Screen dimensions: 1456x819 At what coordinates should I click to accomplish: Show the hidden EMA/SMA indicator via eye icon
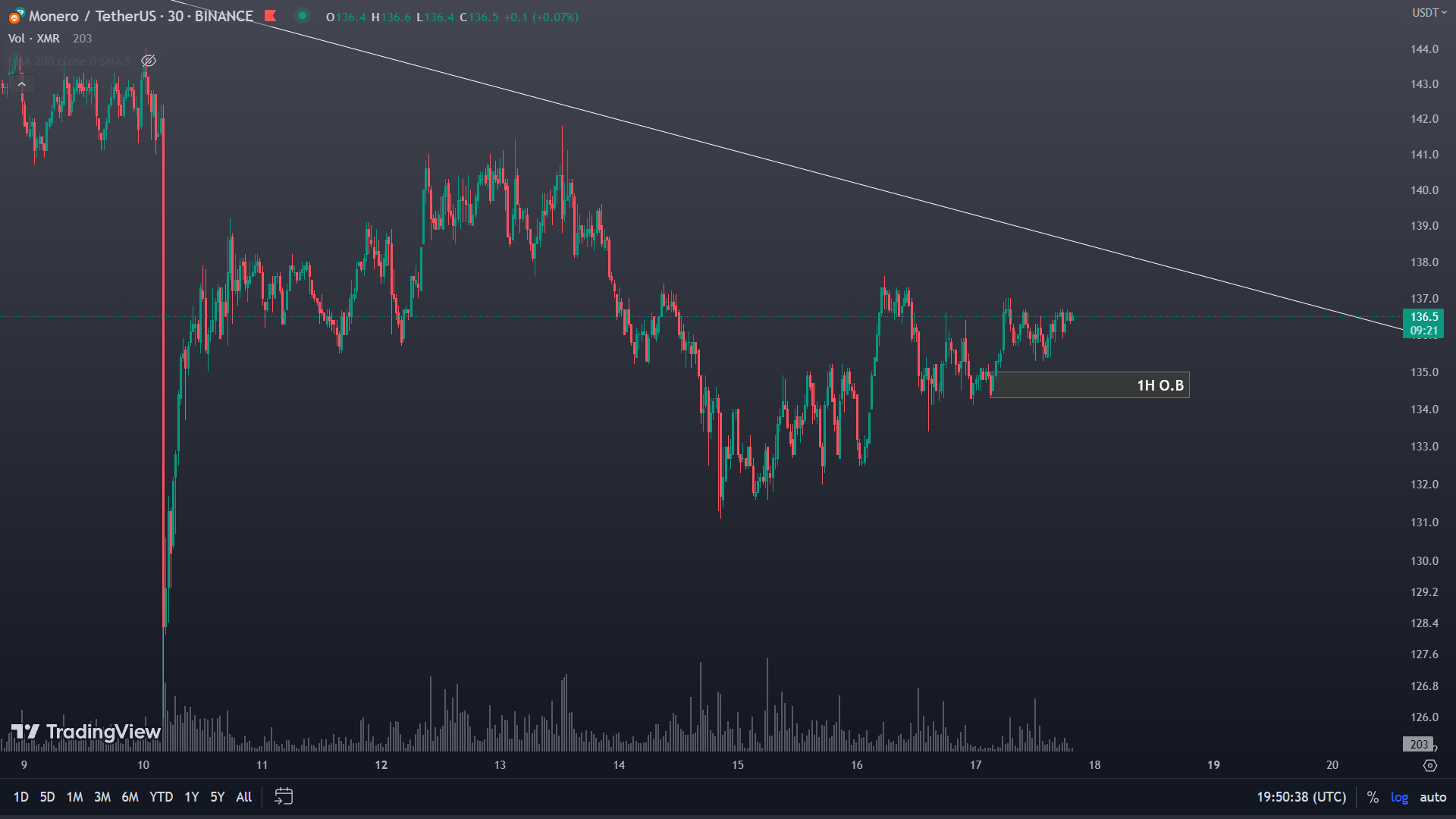[149, 61]
